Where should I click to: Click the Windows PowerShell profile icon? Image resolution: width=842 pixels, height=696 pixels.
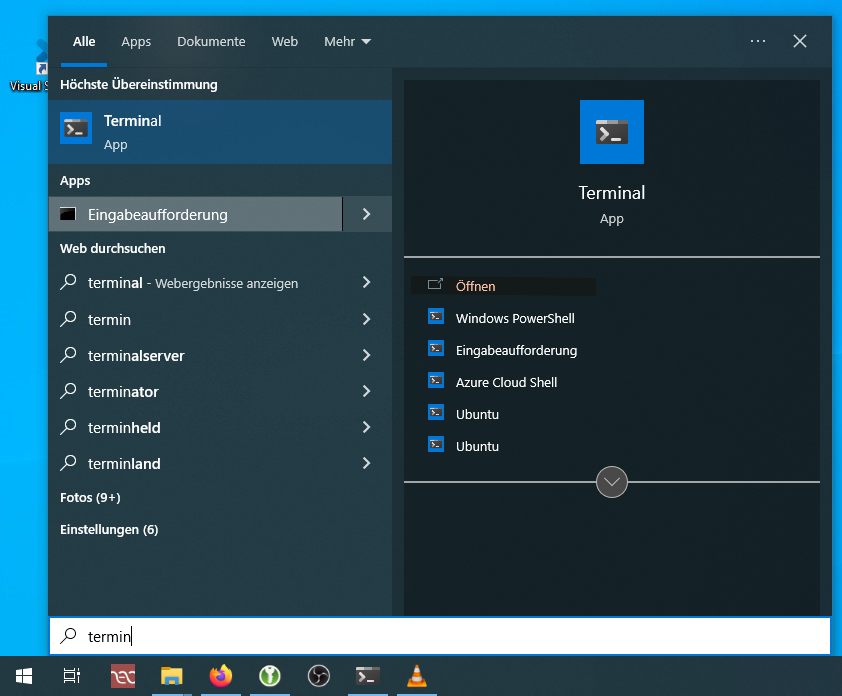(x=435, y=317)
